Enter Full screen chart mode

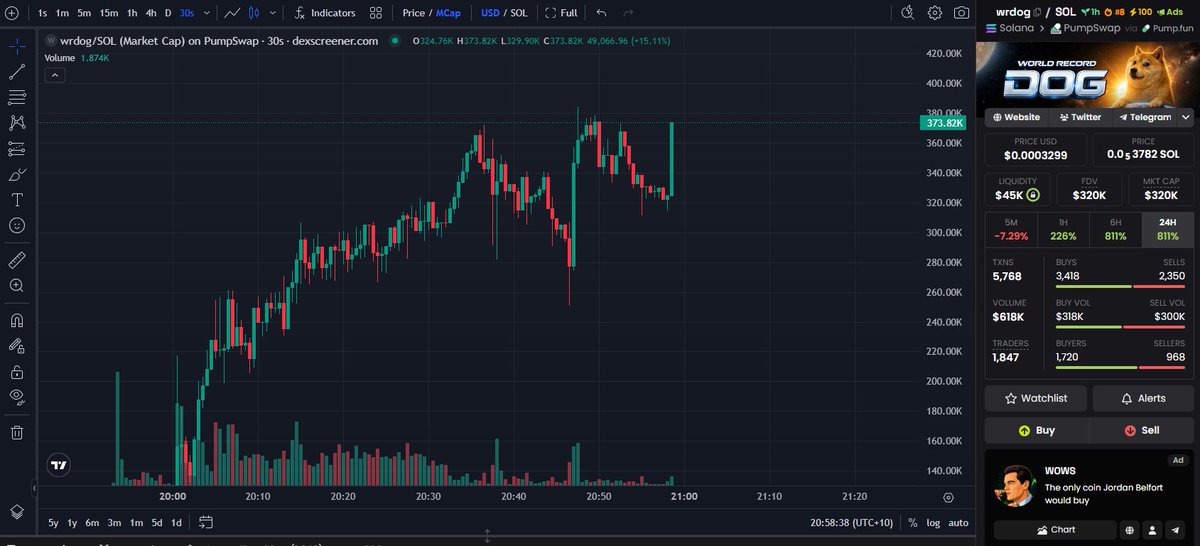(561, 13)
